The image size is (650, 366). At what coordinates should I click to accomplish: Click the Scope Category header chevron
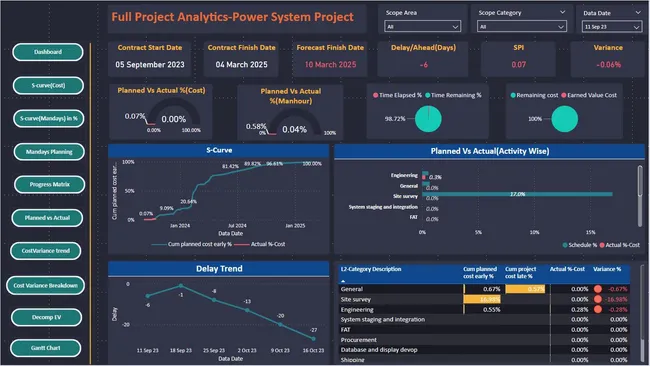click(563, 12)
